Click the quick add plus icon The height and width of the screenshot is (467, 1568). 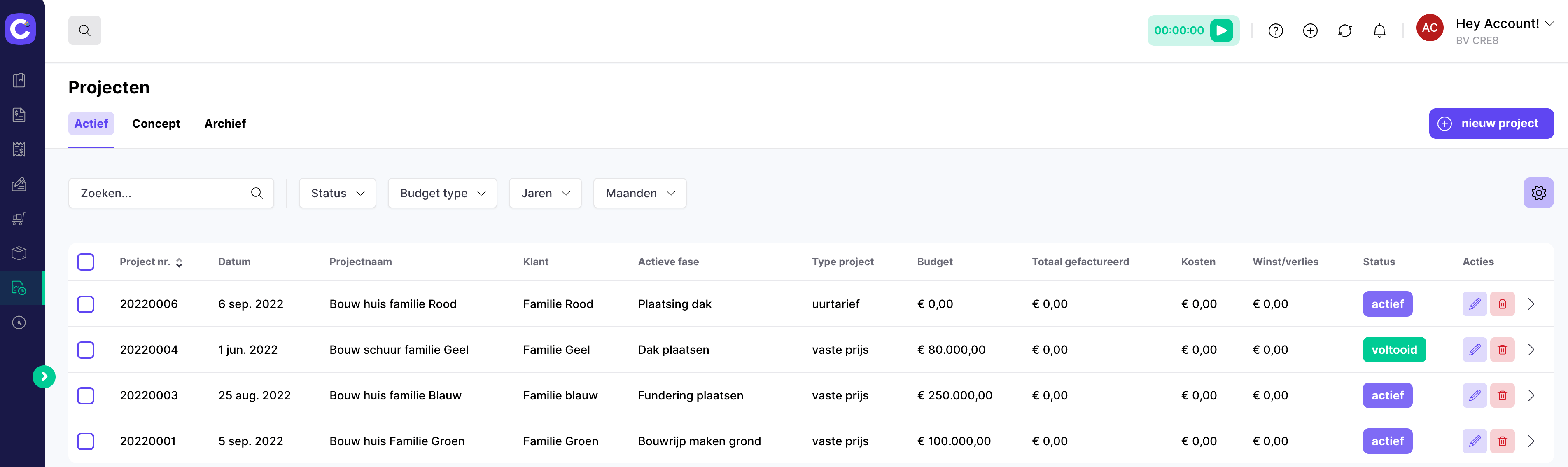(1310, 30)
